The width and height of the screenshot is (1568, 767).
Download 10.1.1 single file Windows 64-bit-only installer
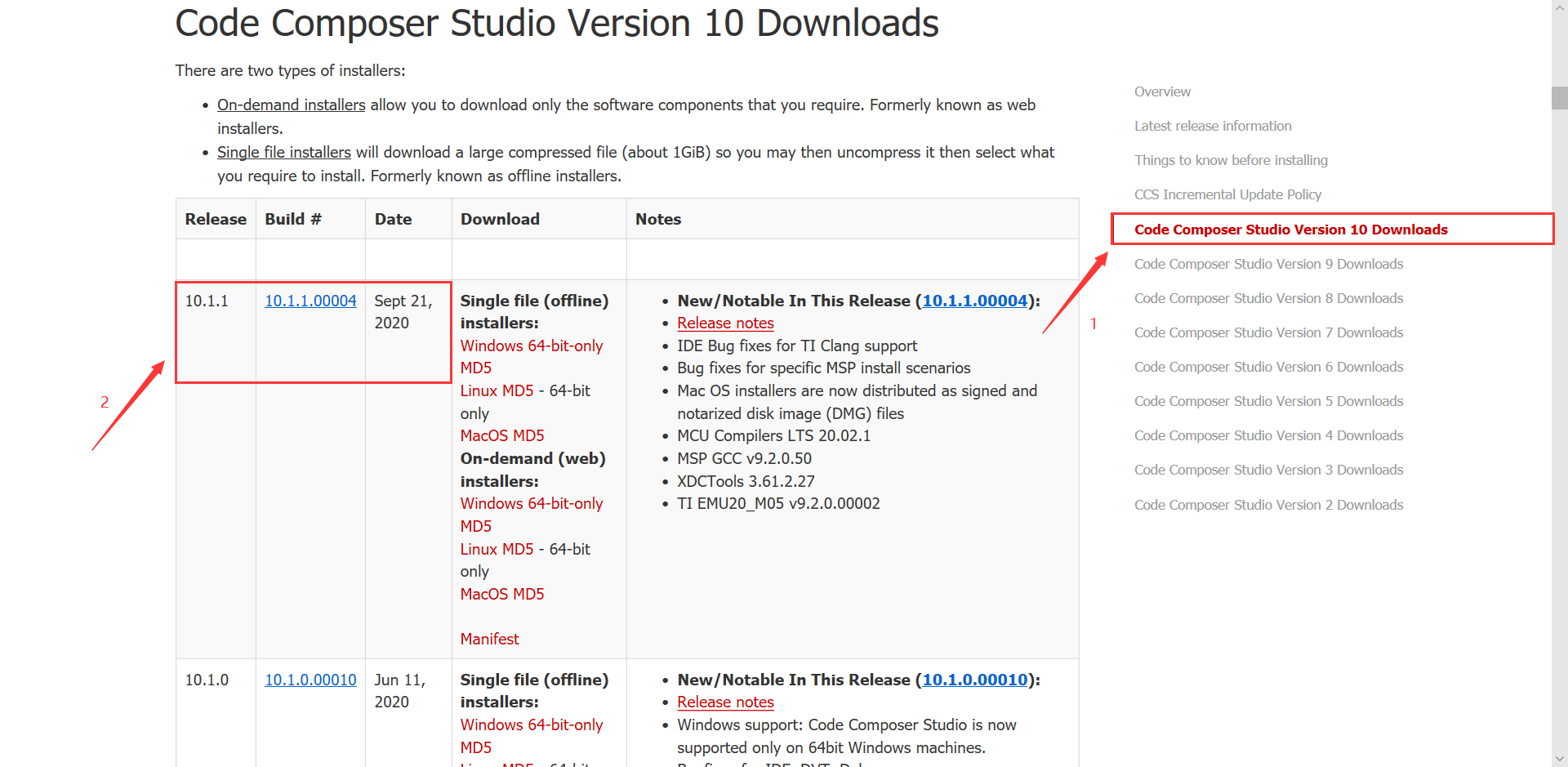pos(532,346)
